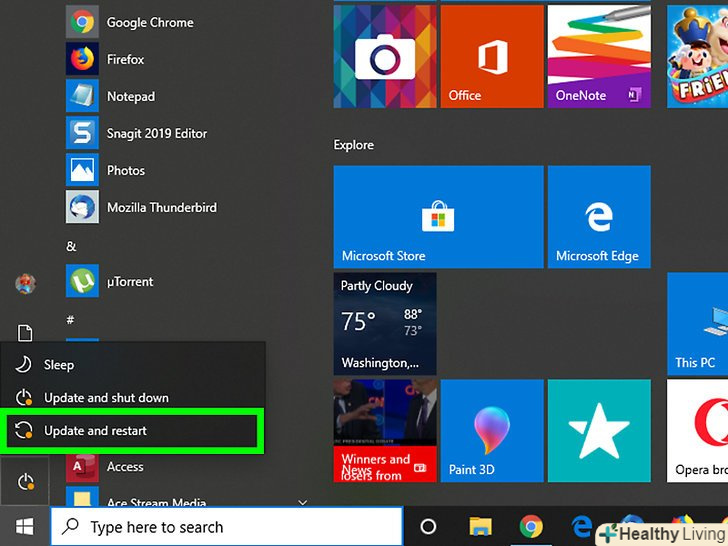Open the teal star tile
The image size is (728, 546).
click(x=599, y=431)
